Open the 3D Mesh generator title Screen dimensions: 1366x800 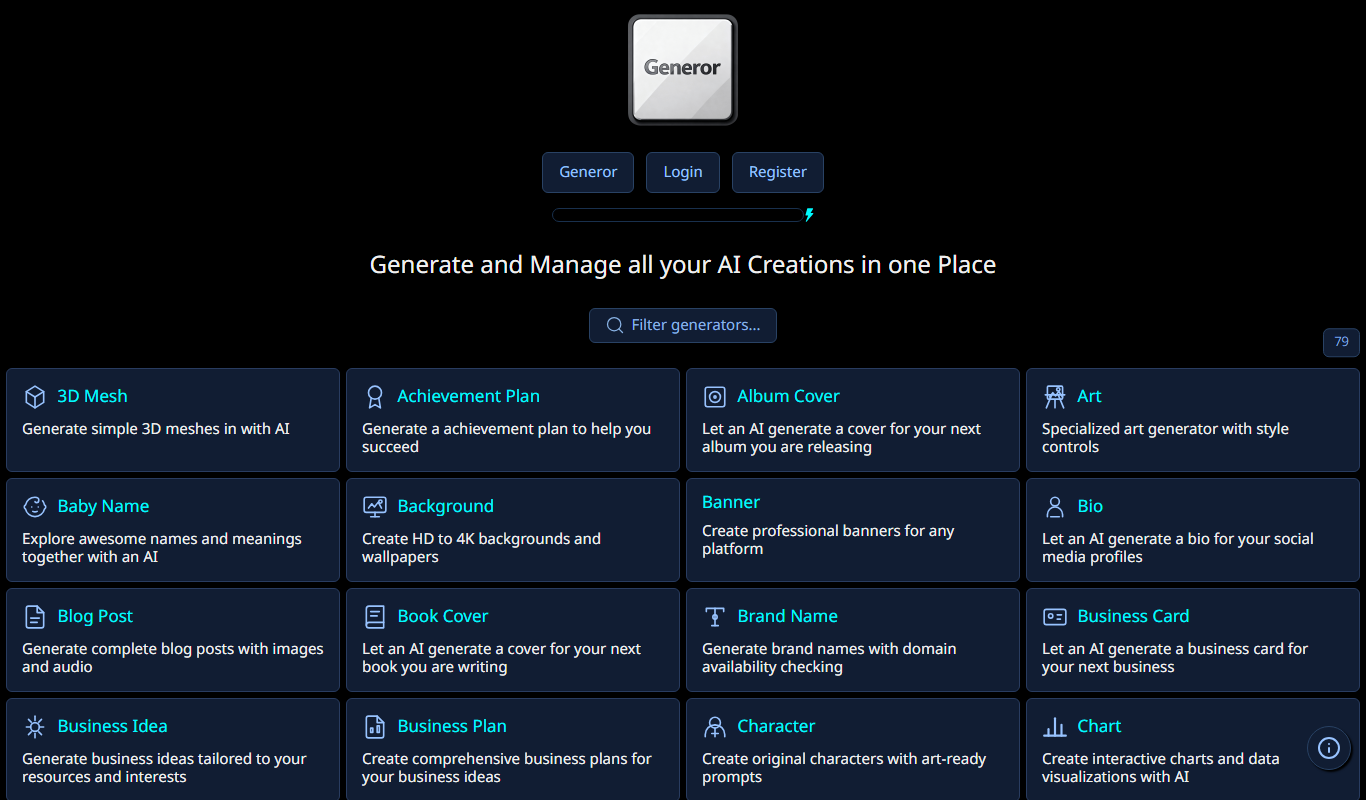[x=92, y=396]
